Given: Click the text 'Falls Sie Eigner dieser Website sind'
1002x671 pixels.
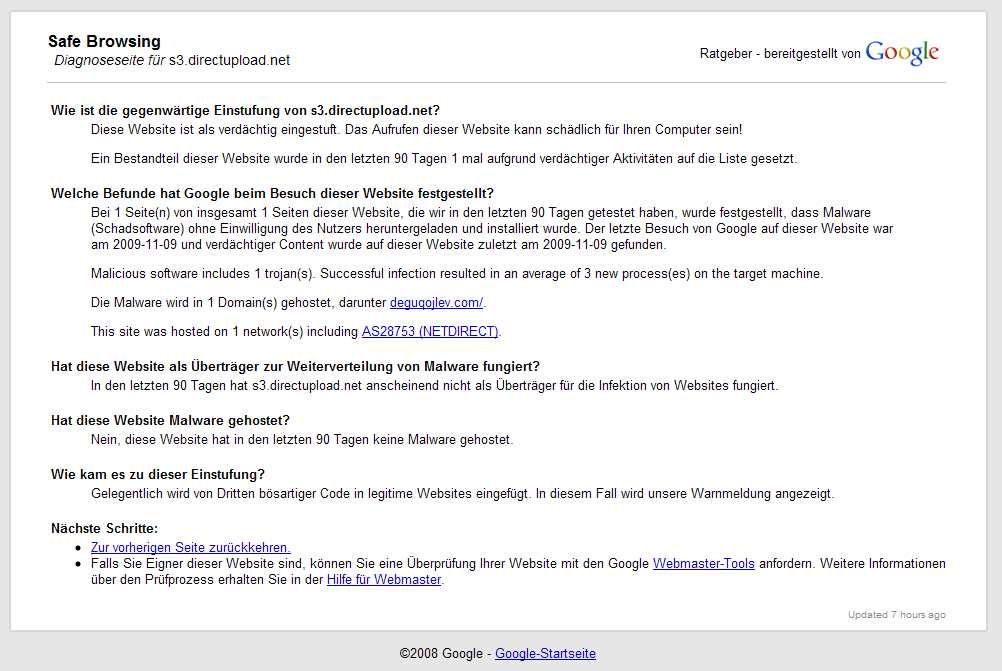Looking at the screenshot, I should click(x=199, y=564).
